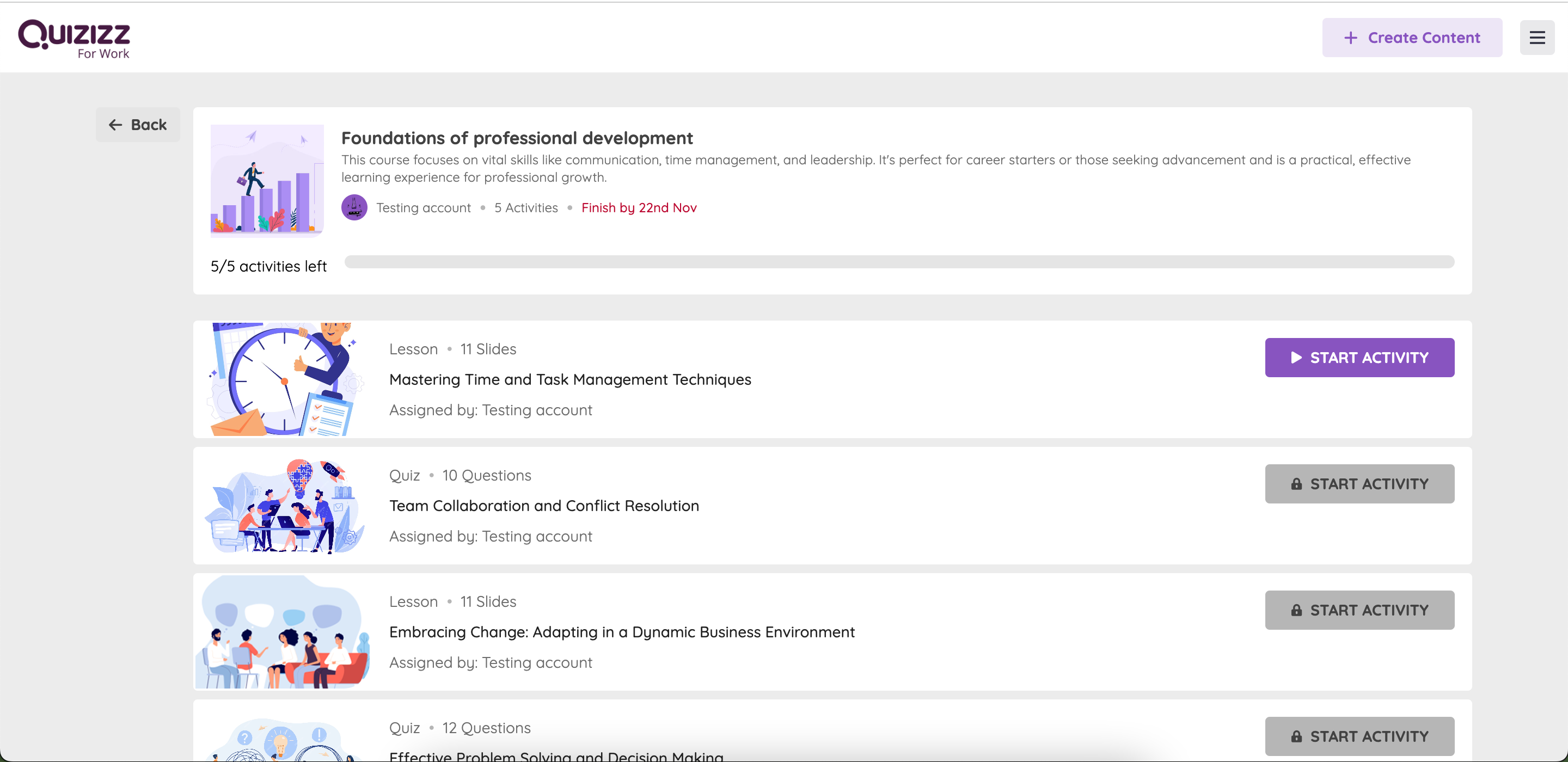The width and height of the screenshot is (1568, 762).
Task: Open the course cover thumbnail image
Action: tap(267, 180)
